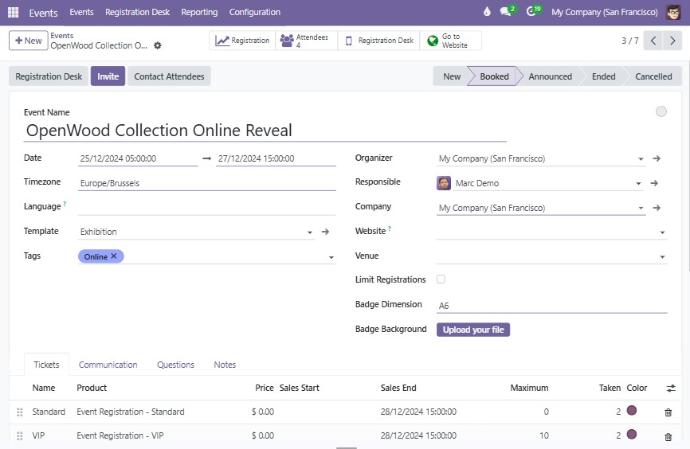Click the debug droplet icon
Screen dimensions: 690x449
coord(487,12)
